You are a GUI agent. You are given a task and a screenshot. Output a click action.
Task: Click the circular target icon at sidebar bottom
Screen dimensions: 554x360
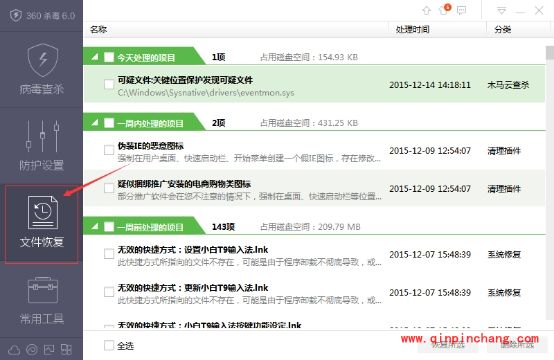[32, 350]
